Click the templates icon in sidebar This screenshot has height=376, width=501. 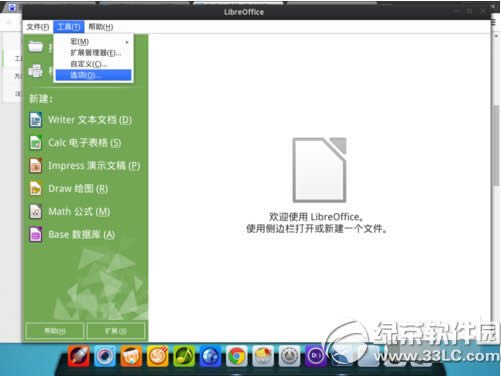(x=36, y=70)
